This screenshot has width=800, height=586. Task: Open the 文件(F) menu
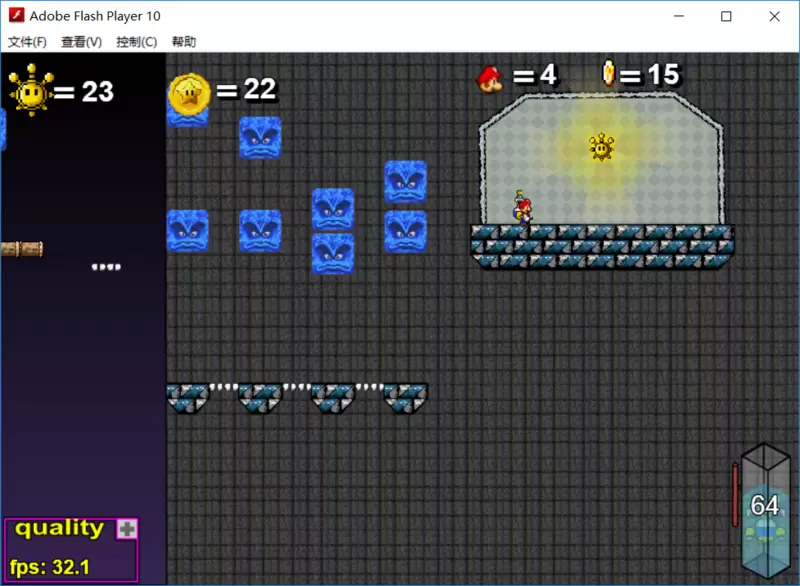click(27, 42)
